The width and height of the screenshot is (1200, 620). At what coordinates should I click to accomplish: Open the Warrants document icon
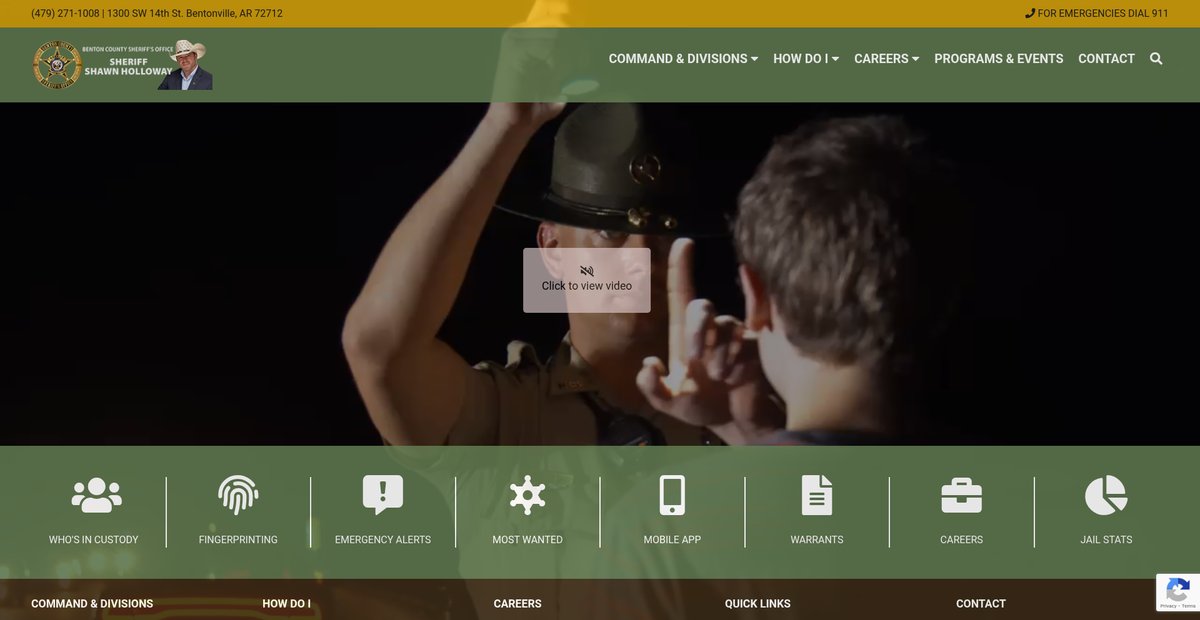[817, 495]
